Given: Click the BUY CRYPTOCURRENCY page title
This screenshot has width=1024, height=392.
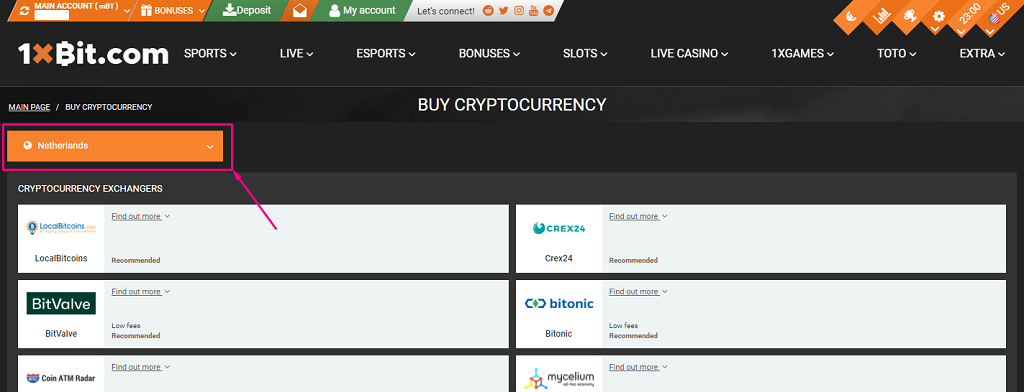Looking at the screenshot, I should (512, 105).
